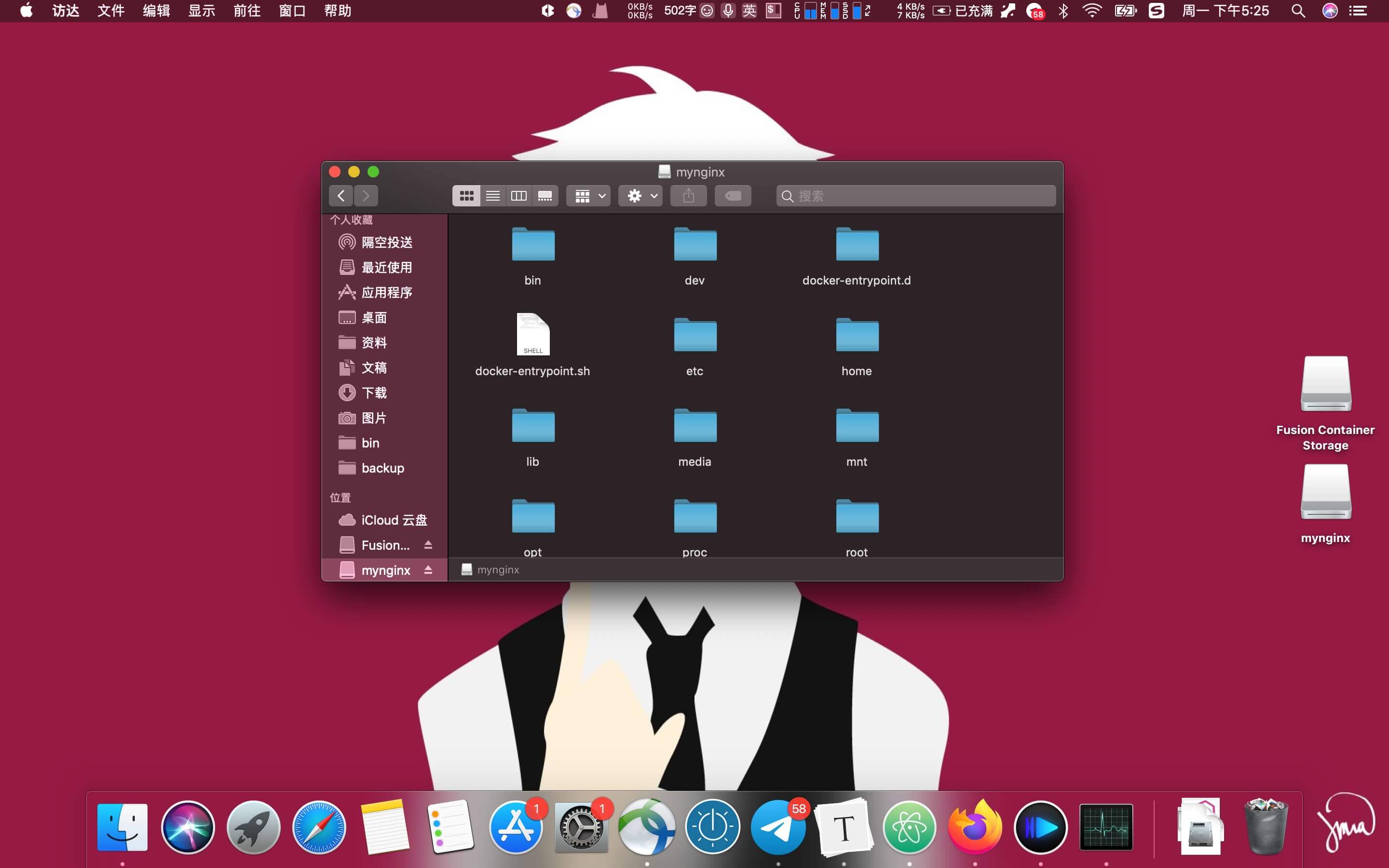Eject the Fusion volume in sidebar
The width and height of the screenshot is (1389, 868).
(x=428, y=545)
